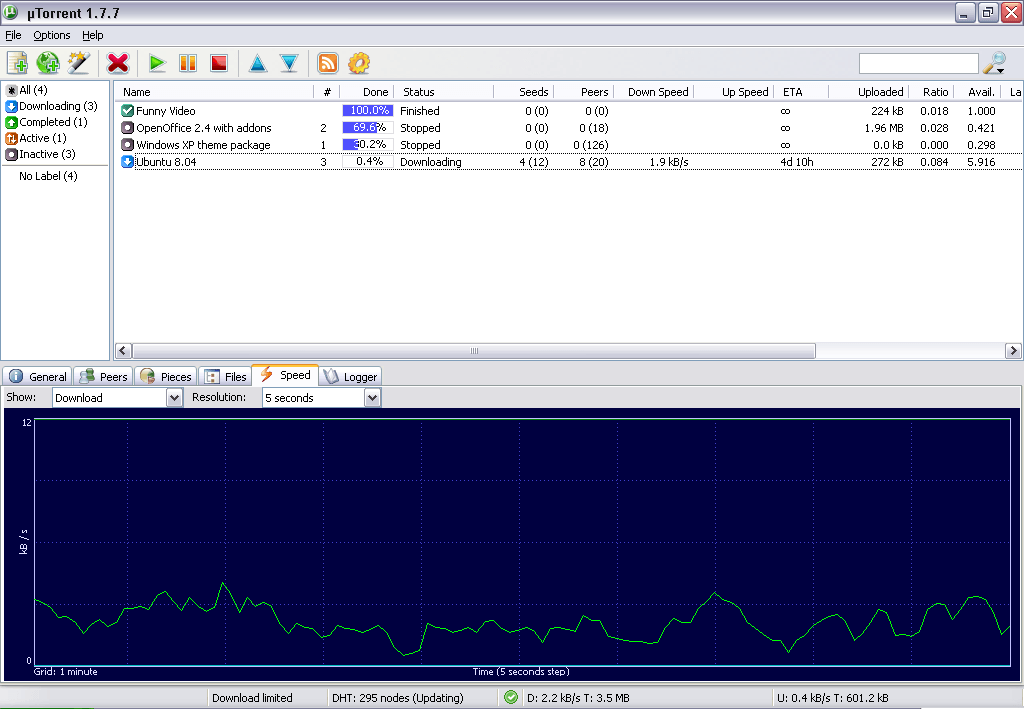Open the Add Torrent icon
The height and width of the screenshot is (710, 1024).
coord(16,62)
